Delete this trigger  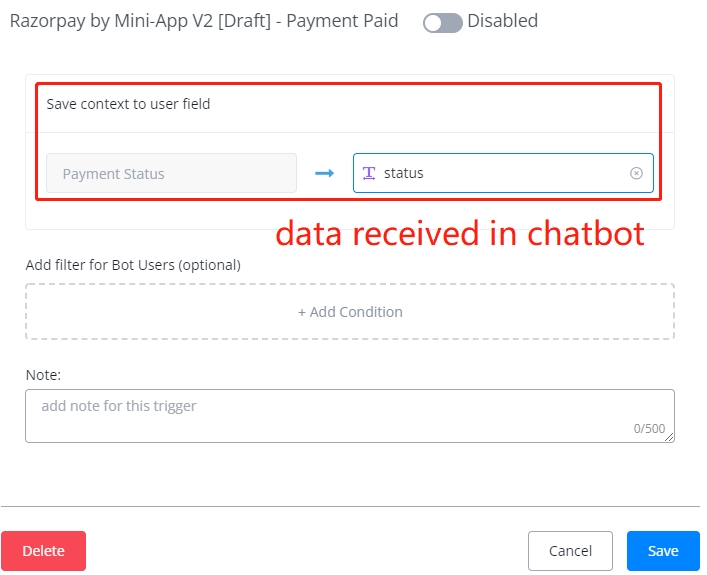43,551
